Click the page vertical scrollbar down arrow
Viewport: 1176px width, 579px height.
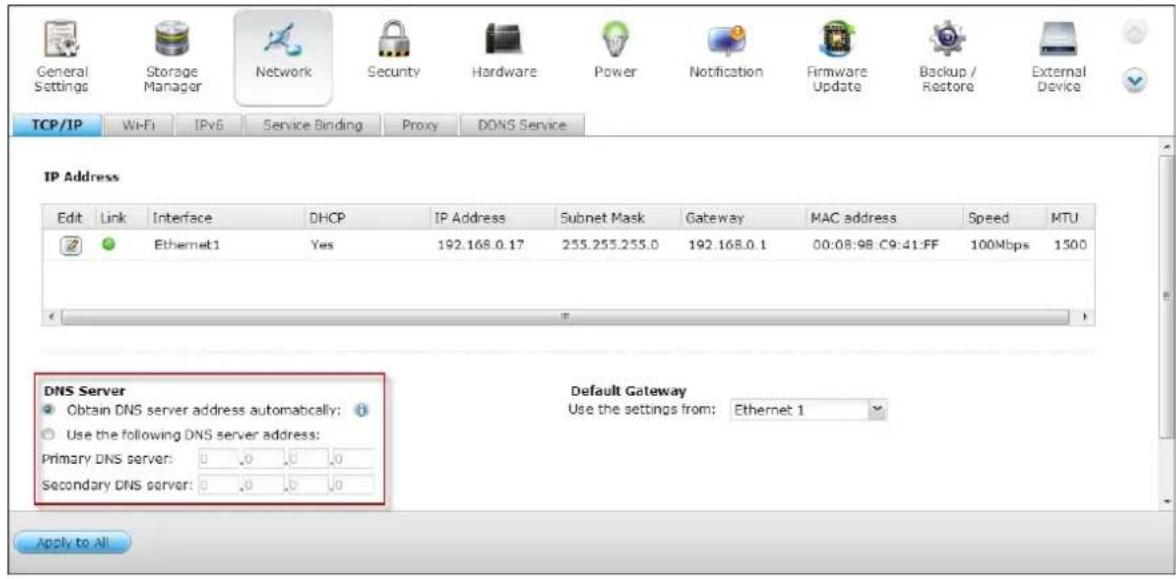pos(1166,500)
